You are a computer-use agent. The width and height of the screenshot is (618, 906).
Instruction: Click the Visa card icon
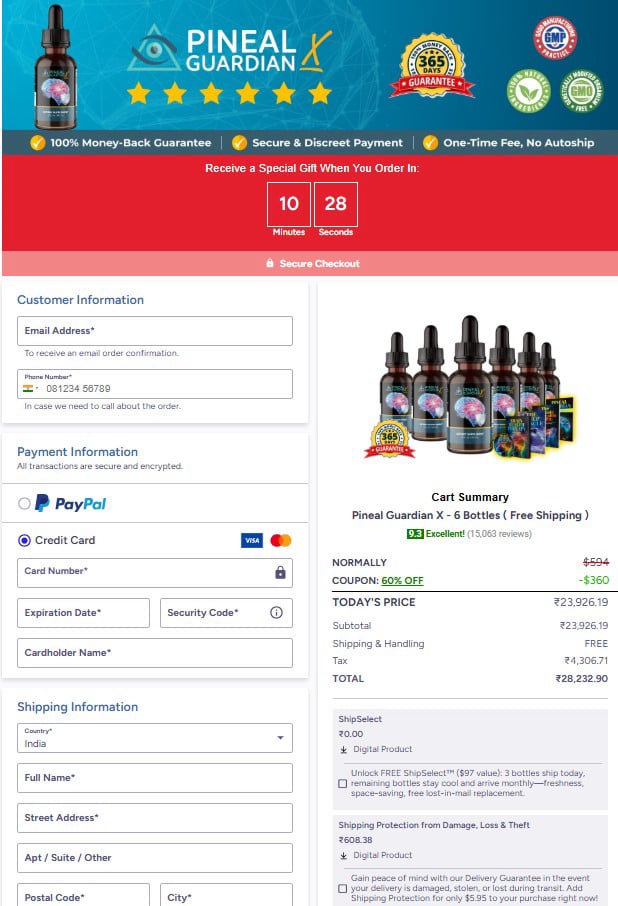click(x=252, y=540)
